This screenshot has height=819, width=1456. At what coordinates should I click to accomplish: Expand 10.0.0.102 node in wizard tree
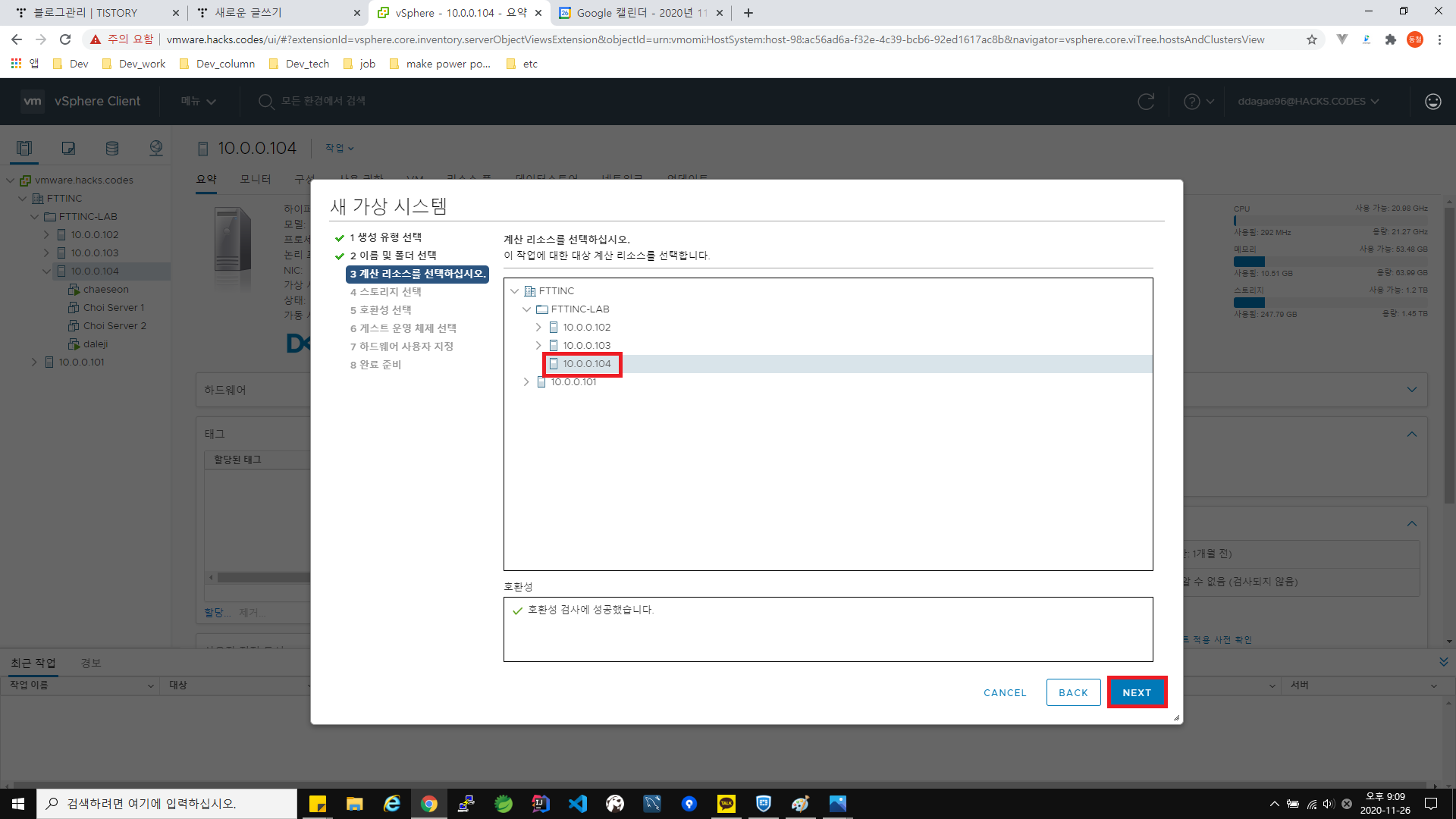[538, 328]
